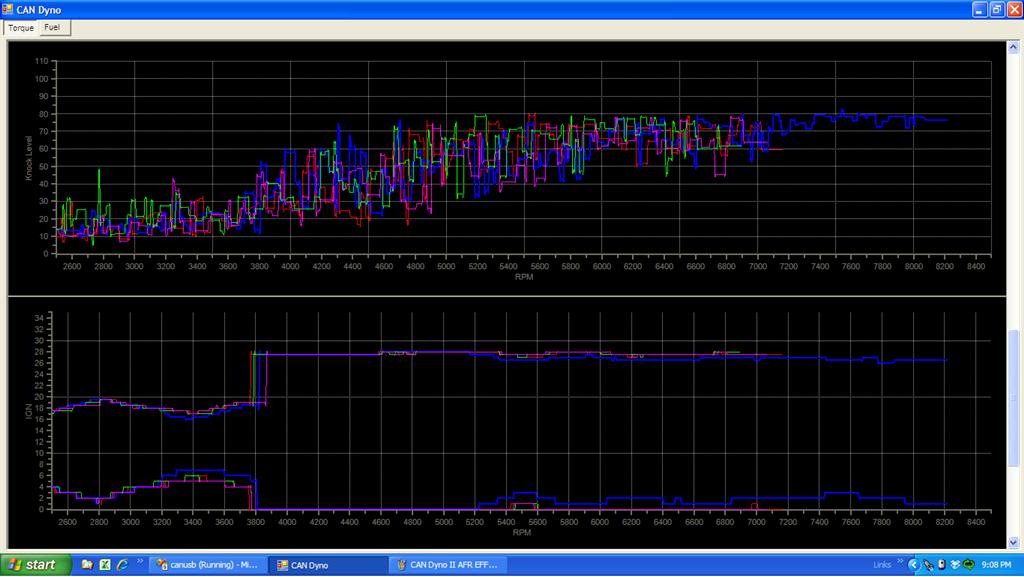Viewport: 1024px width, 577px height.
Task: Expand the quick launch overflow chevron
Action: point(140,562)
